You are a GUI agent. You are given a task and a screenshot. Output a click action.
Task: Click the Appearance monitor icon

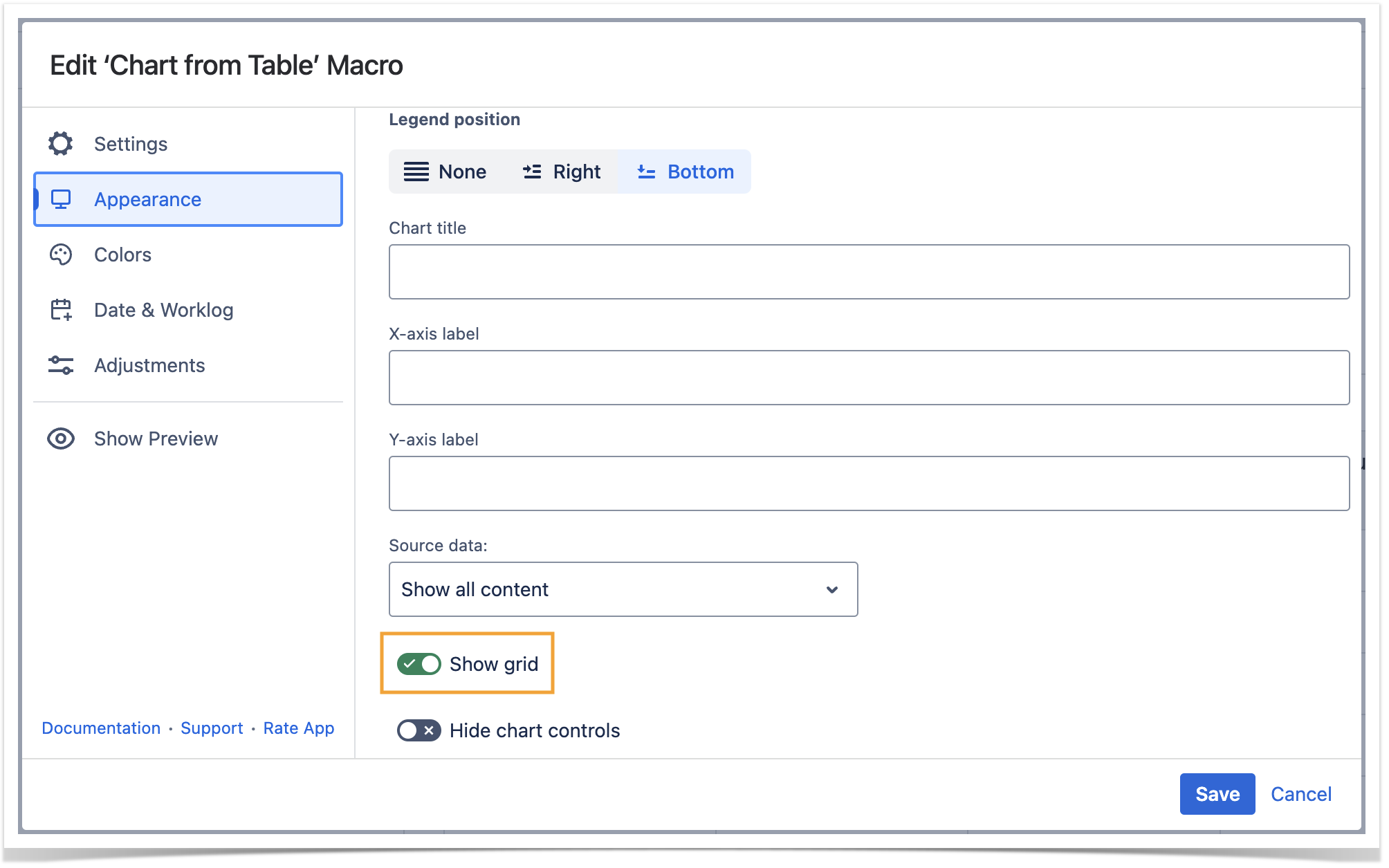[61, 200]
